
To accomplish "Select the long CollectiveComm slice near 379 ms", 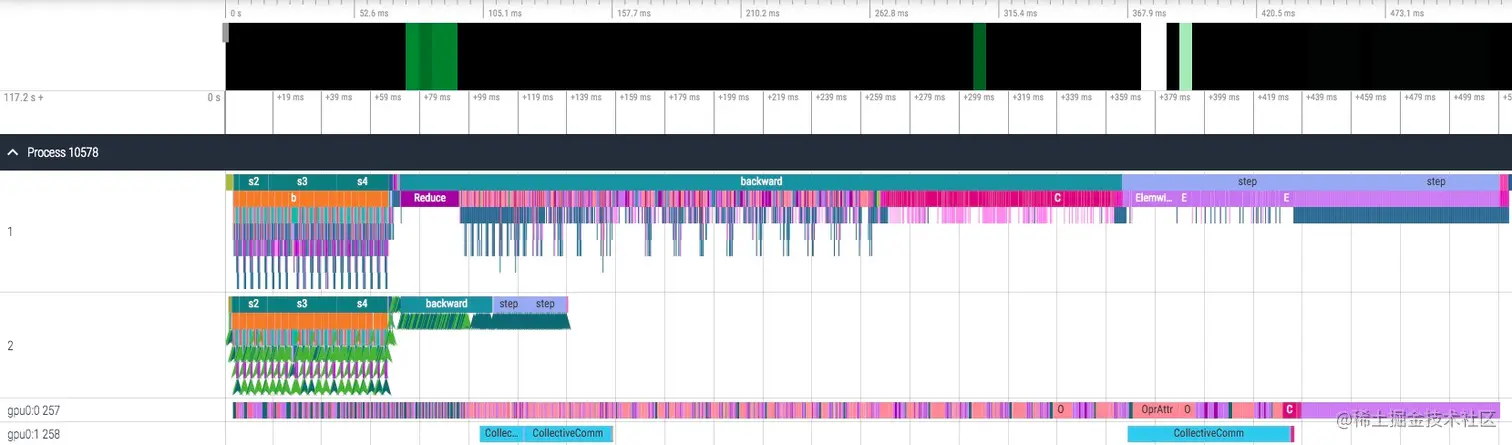I will 1209,433.
